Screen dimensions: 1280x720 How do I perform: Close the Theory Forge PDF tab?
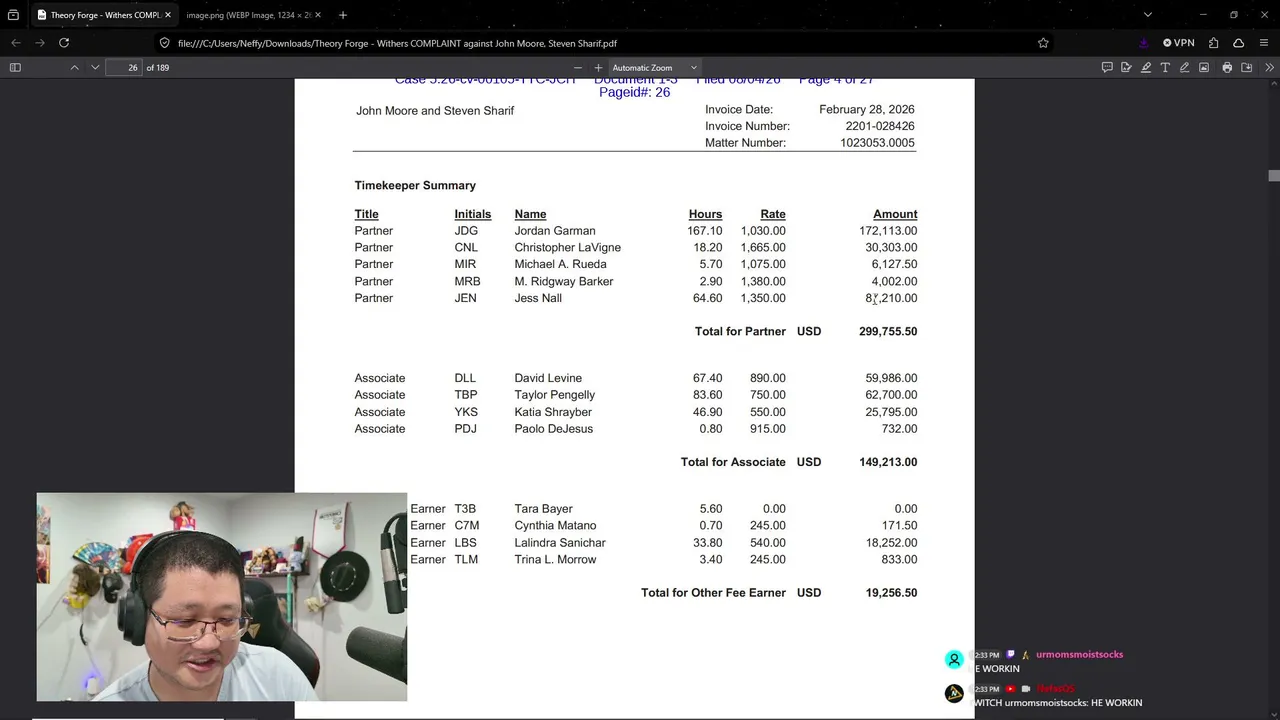click(168, 15)
